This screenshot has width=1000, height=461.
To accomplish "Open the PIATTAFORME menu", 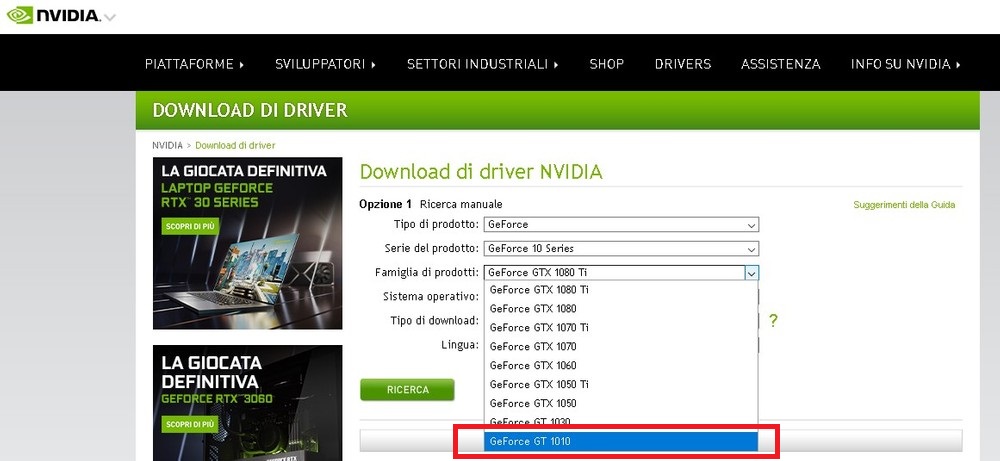I will (195, 64).
